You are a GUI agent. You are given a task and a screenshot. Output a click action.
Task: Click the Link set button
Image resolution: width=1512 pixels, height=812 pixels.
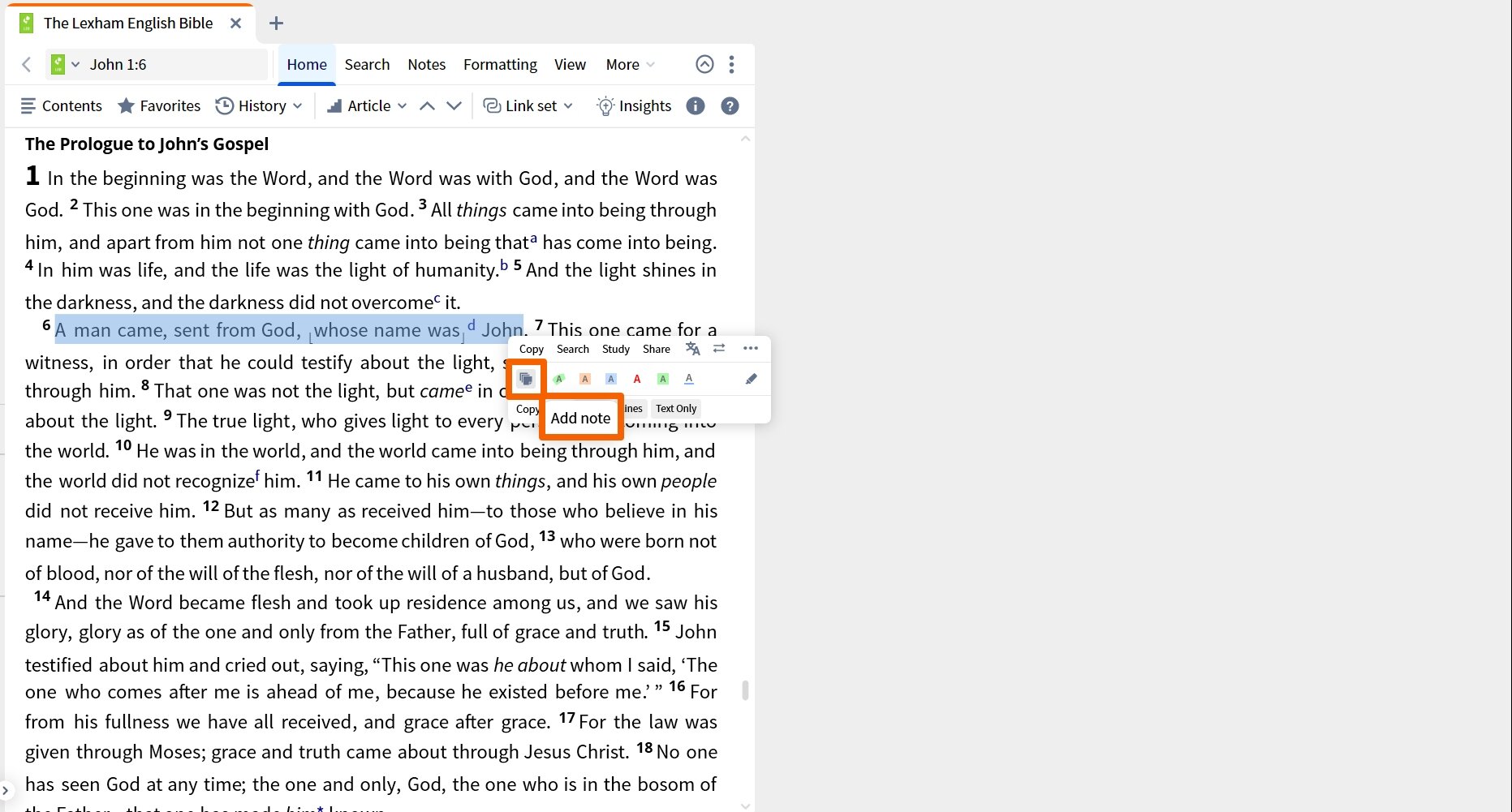point(520,105)
